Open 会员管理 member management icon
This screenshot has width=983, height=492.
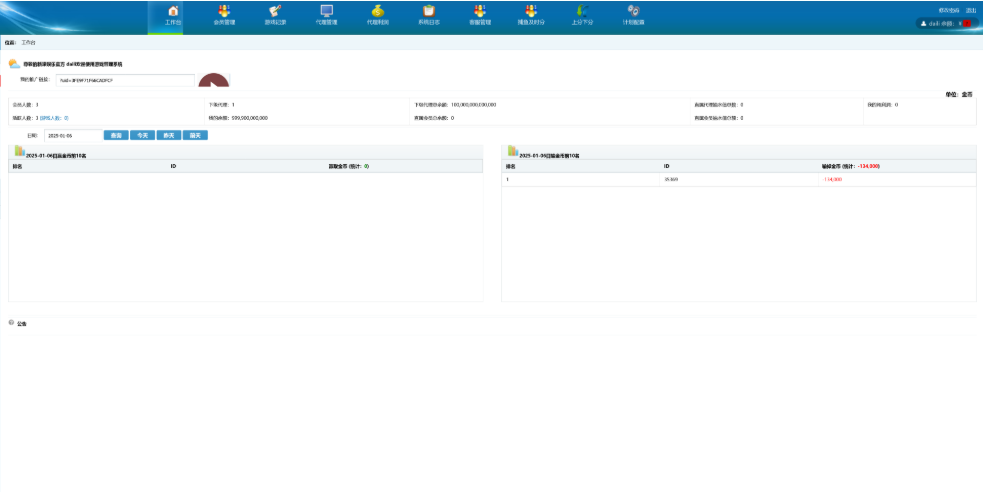(224, 11)
